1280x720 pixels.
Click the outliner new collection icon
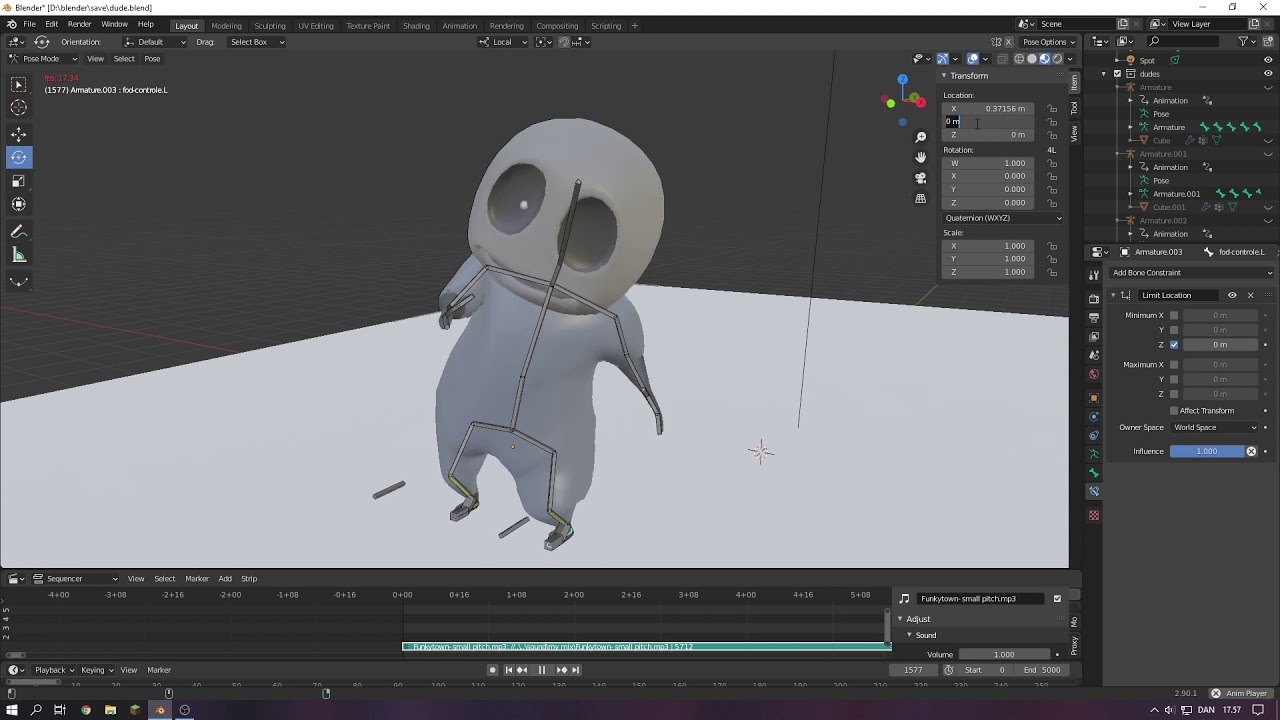pos(1268,41)
